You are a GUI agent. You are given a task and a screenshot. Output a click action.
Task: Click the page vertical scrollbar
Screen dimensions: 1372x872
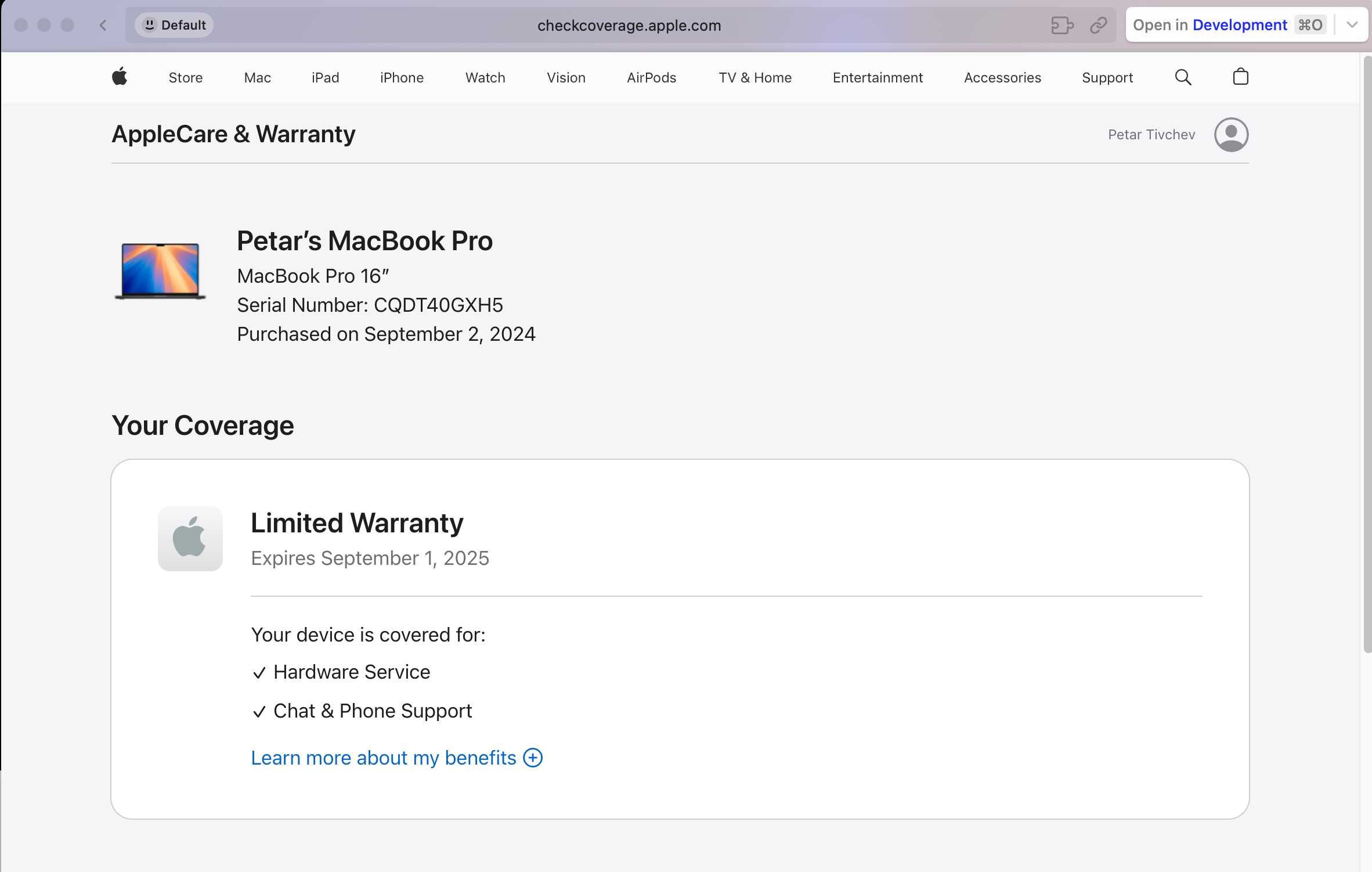pos(1367,354)
